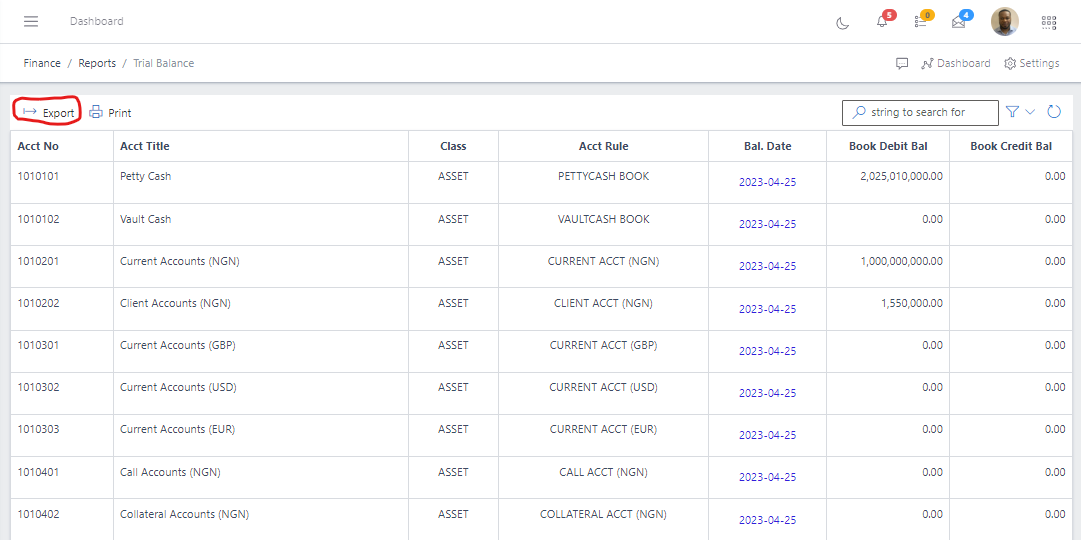Viewport: 1081px width, 540px height.
Task: Sort by Bal. Date column header
Action: (x=768, y=146)
